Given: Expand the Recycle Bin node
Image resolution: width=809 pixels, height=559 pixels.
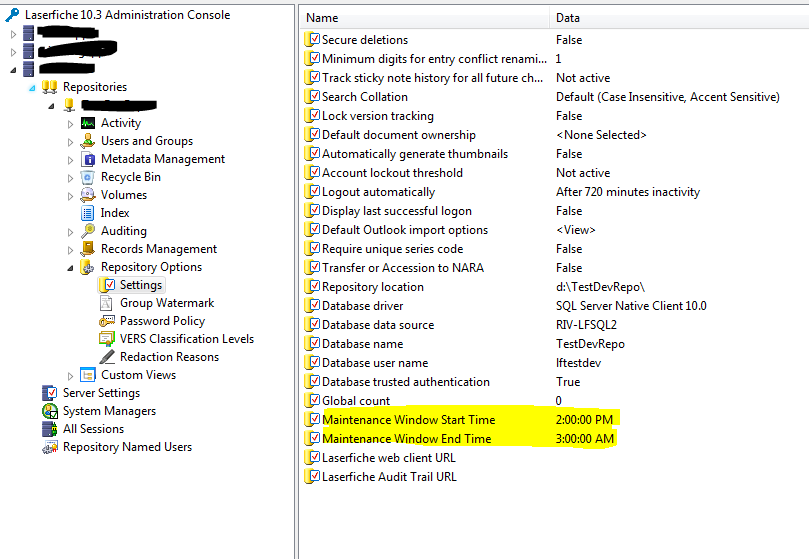Looking at the screenshot, I should pyautogui.click(x=70, y=178).
